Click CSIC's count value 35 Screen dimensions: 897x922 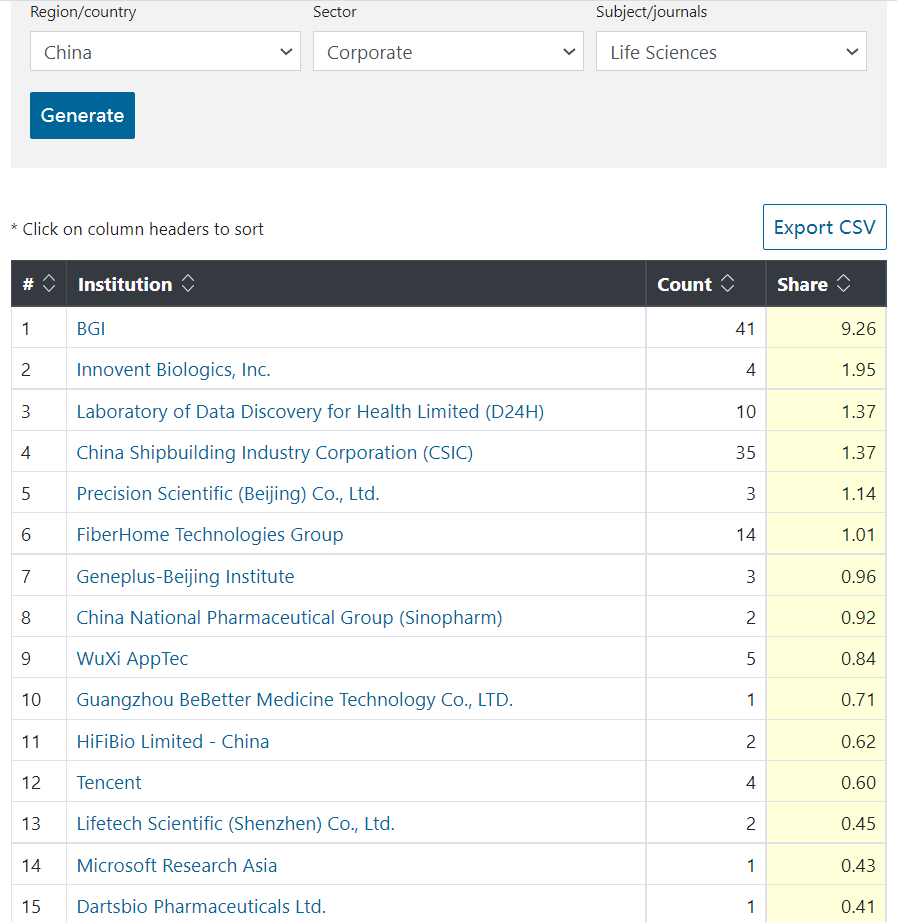(745, 453)
